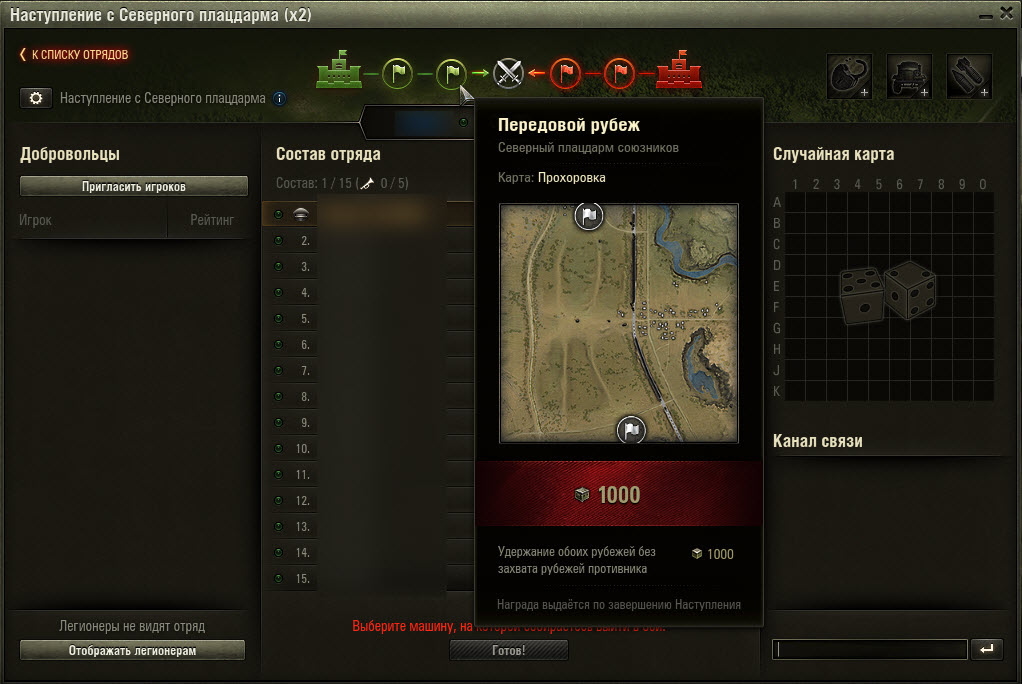Click the green allied fortress icon

(339, 70)
